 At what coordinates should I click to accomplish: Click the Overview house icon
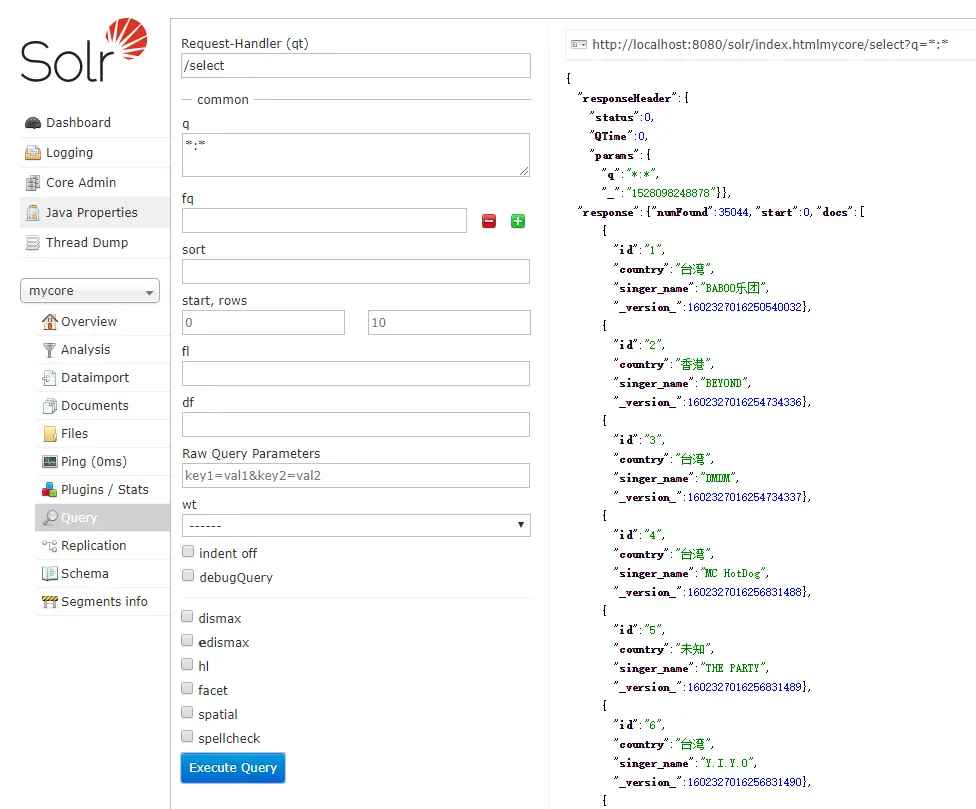click(49, 322)
